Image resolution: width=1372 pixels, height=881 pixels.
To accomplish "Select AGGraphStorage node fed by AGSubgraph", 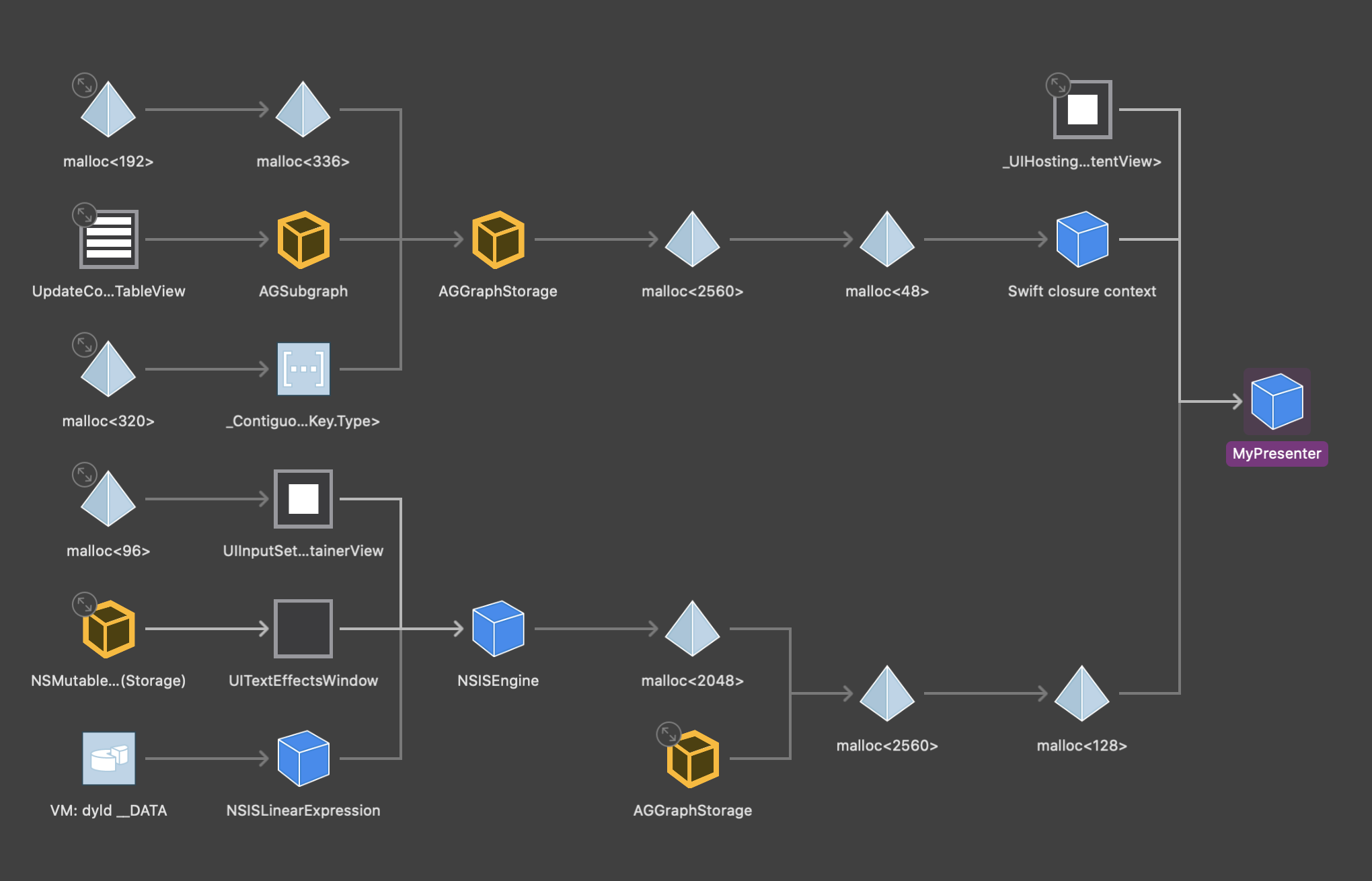I will tap(498, 239).
